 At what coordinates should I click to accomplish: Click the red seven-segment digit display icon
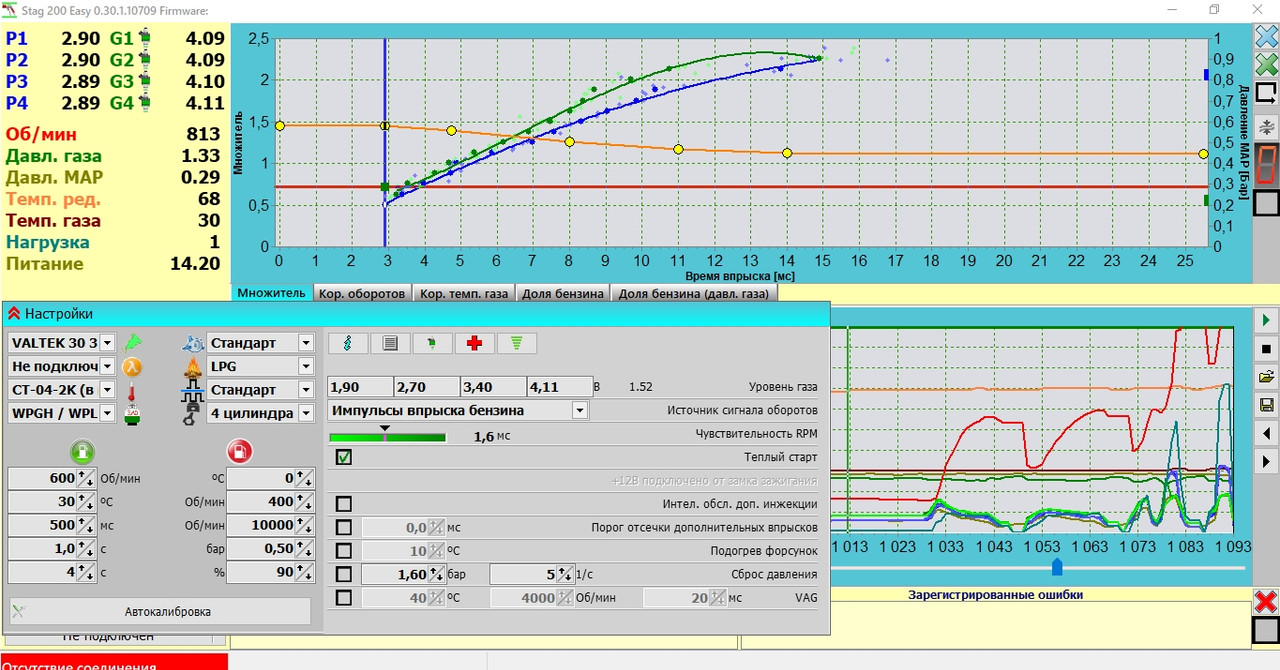[1266, 165]
